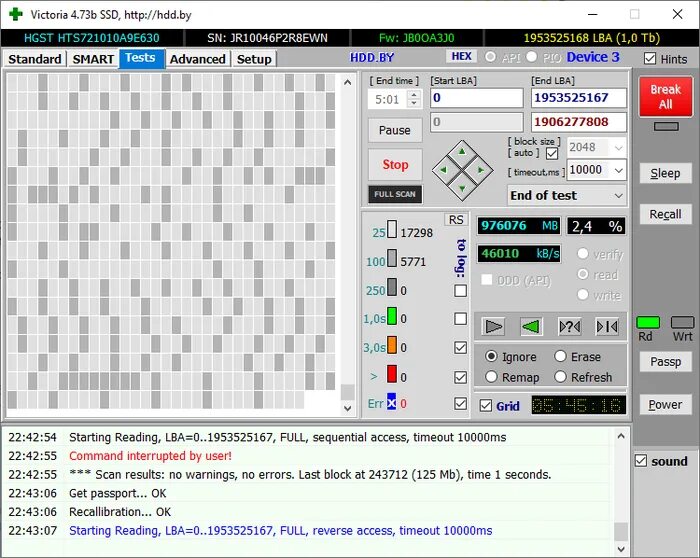
Task: Click the right arrow on the diamond navigator
Action: coord(481,170)
